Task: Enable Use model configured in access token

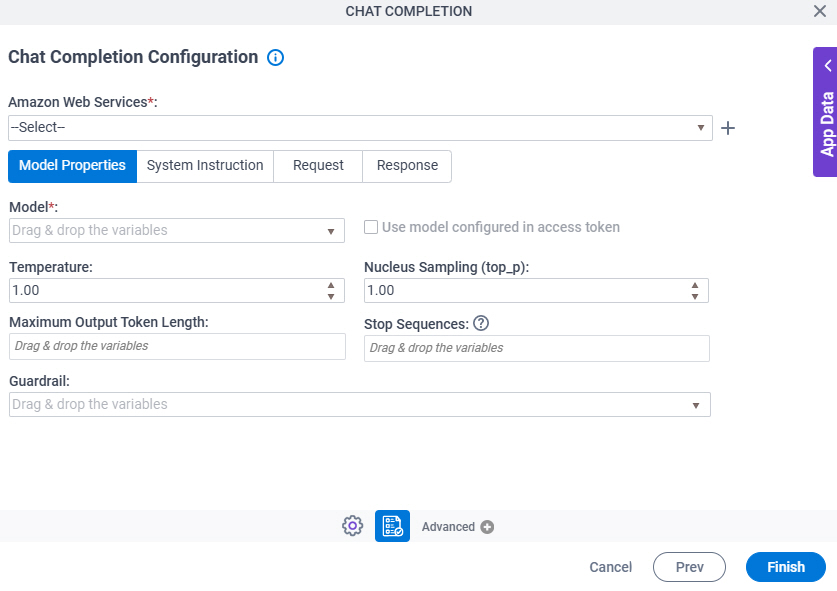Action: [371, 227]
